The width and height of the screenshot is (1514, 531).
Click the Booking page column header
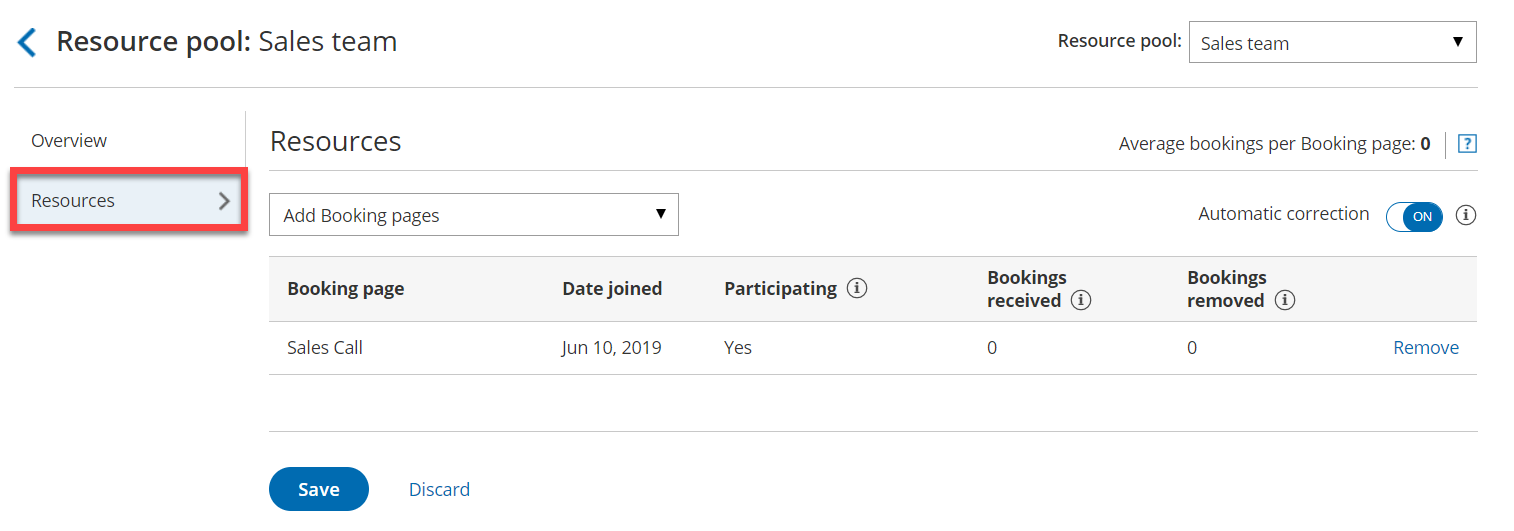click(346, 289)
